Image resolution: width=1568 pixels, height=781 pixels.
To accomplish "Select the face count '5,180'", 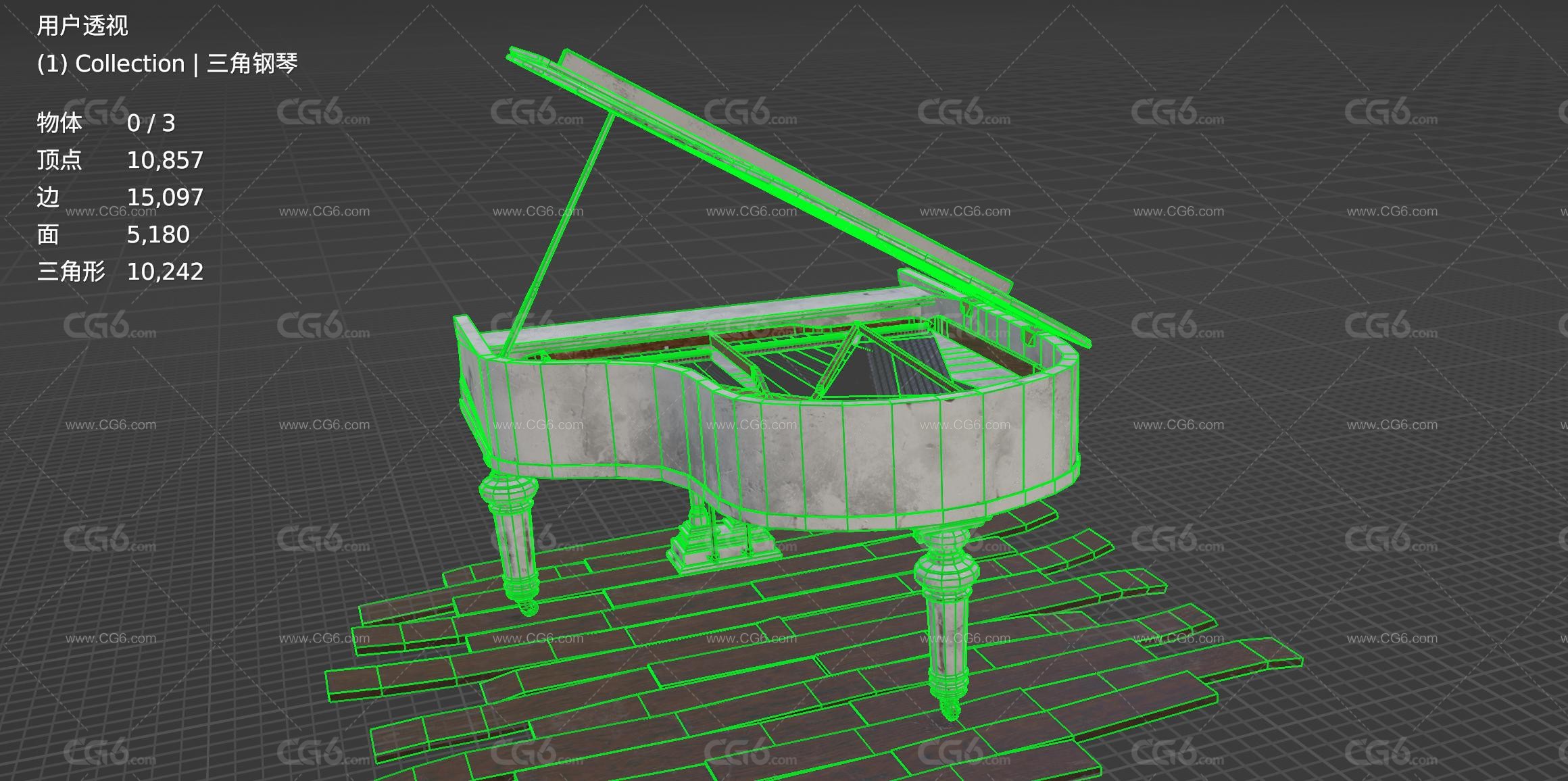I will click(x=158, y=234).
